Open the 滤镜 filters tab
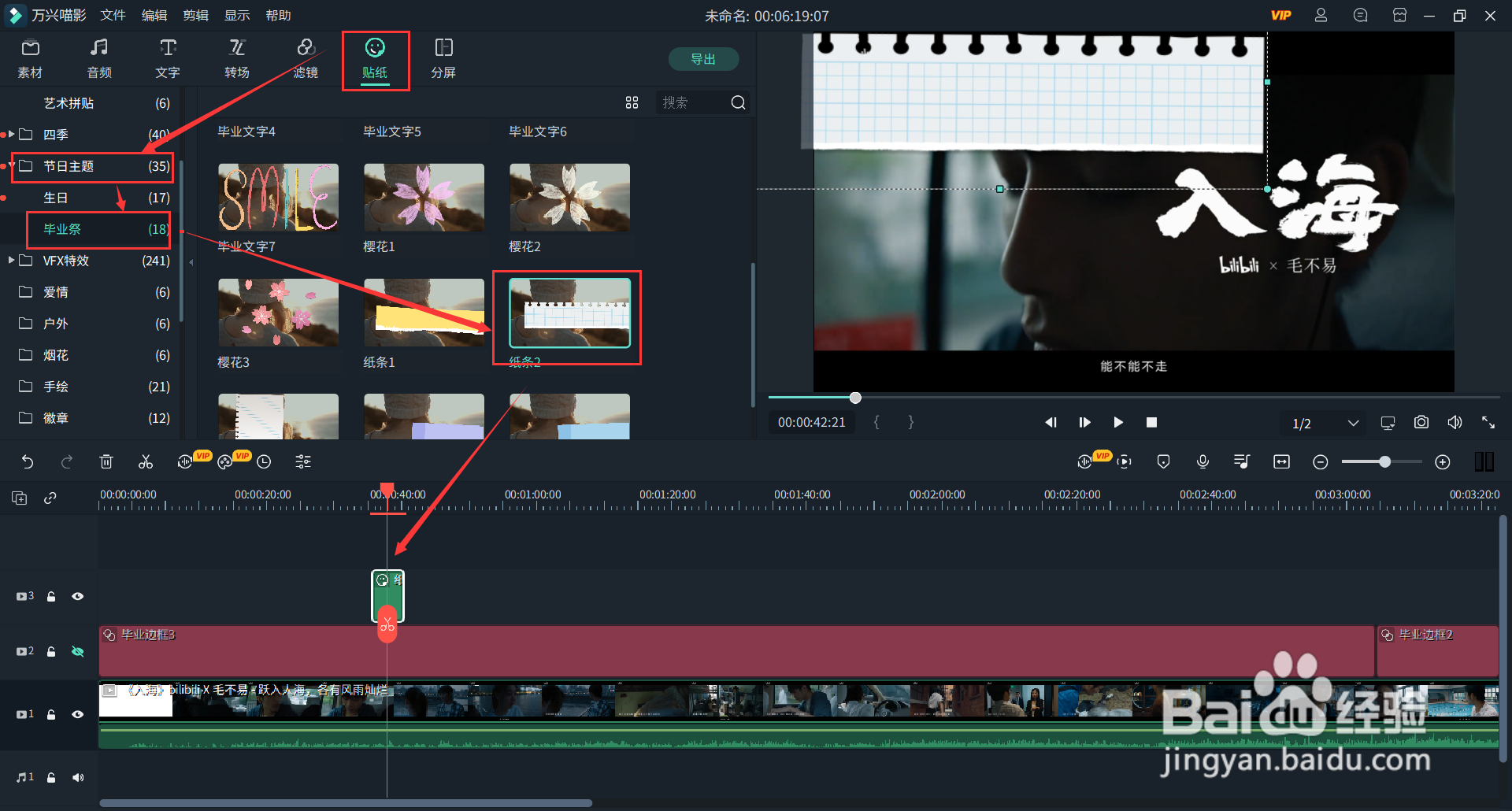The width and height of the screenshot is (1512, 811). point(306,59)
